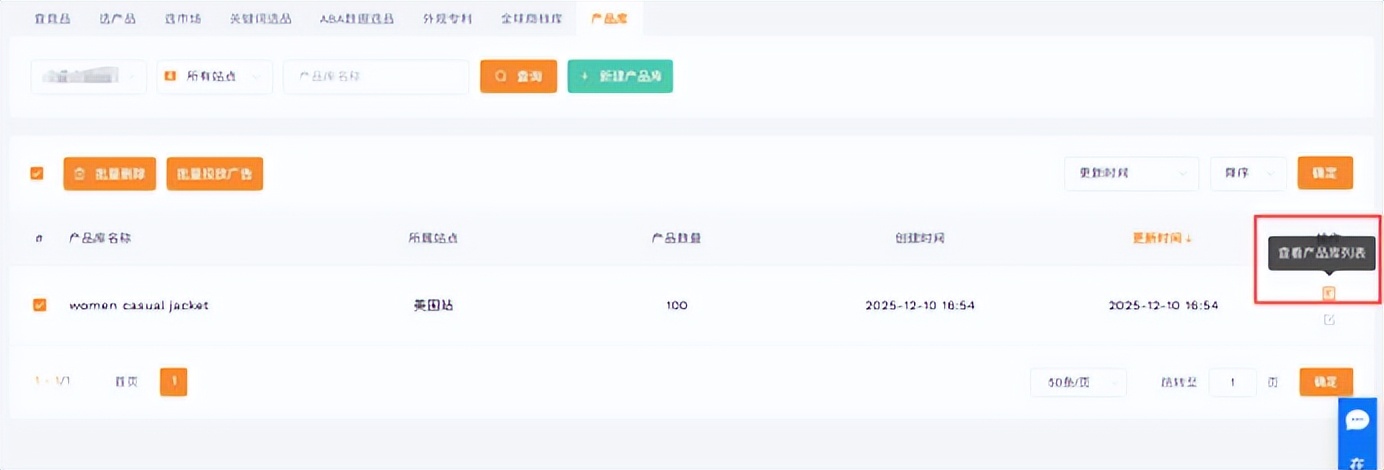
Task: Switch to the 选市场 tab
Action: coord(183,19)
